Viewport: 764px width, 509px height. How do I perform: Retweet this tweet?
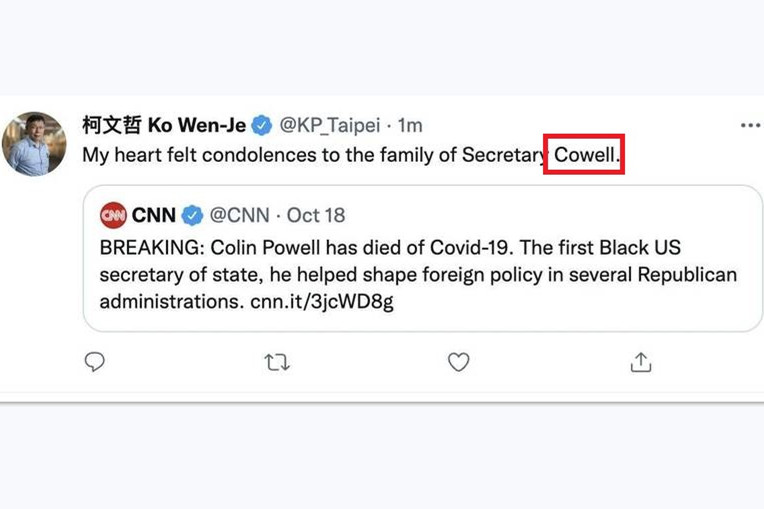pyautogui.click(x=277, y=362)
